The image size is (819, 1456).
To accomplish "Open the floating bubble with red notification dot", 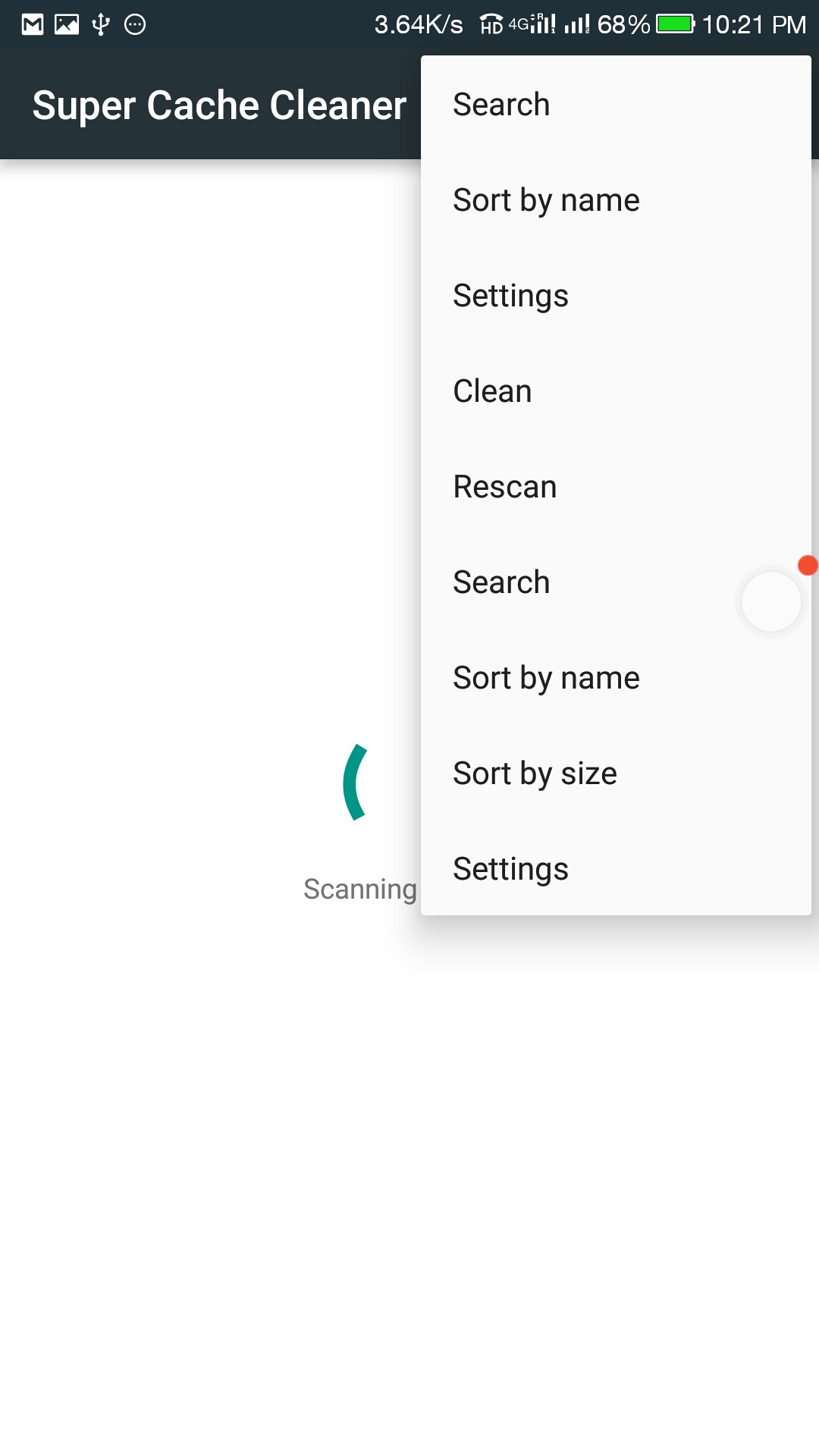I will click(771, 601).
